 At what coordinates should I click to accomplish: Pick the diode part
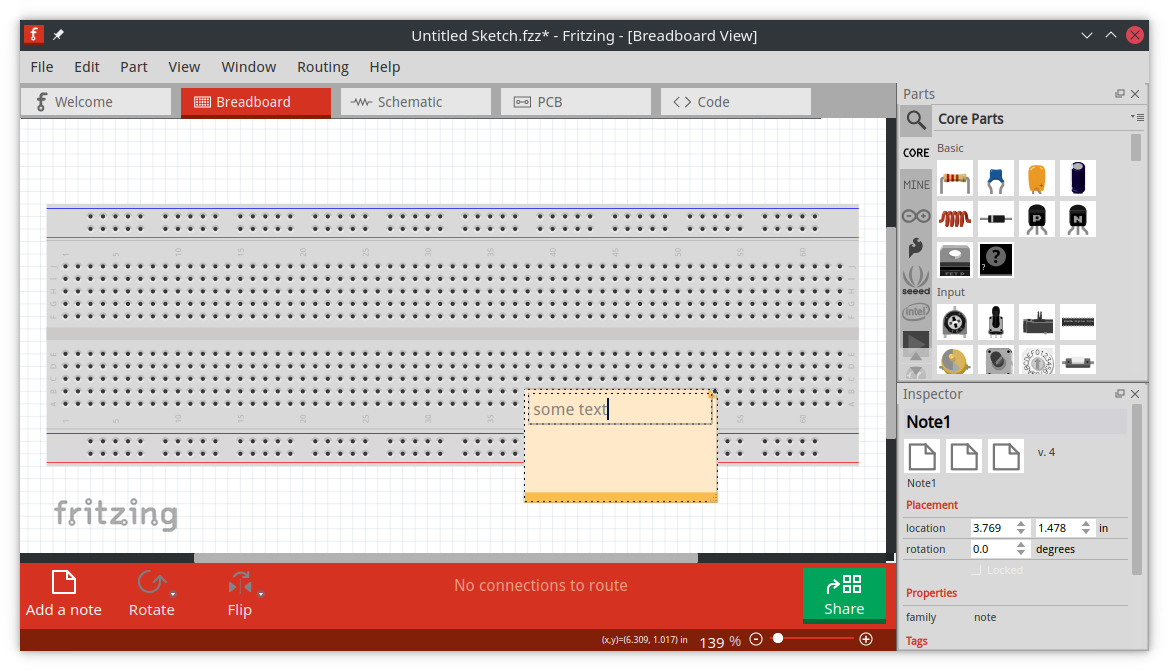995,219
